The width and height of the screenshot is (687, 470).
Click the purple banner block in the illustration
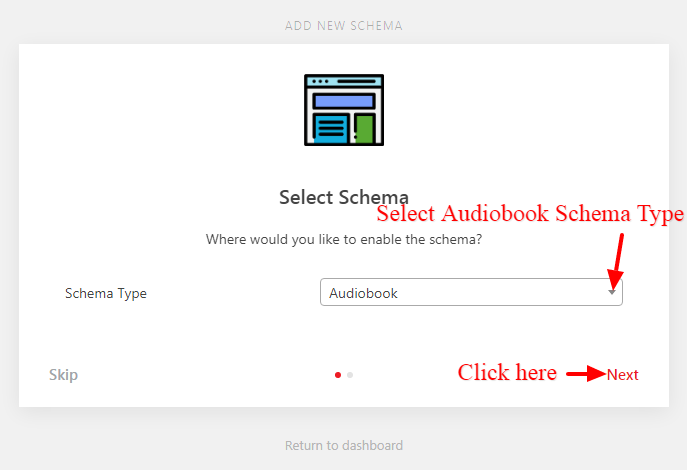coord(344,101)
